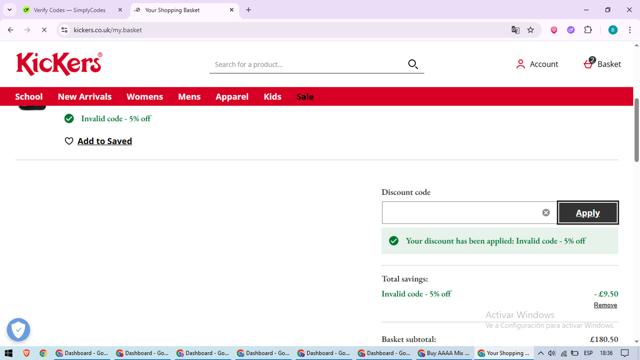Clear the discount code field
The width and height of the screenshot is (640, 360).
click(x=546, y=213)
